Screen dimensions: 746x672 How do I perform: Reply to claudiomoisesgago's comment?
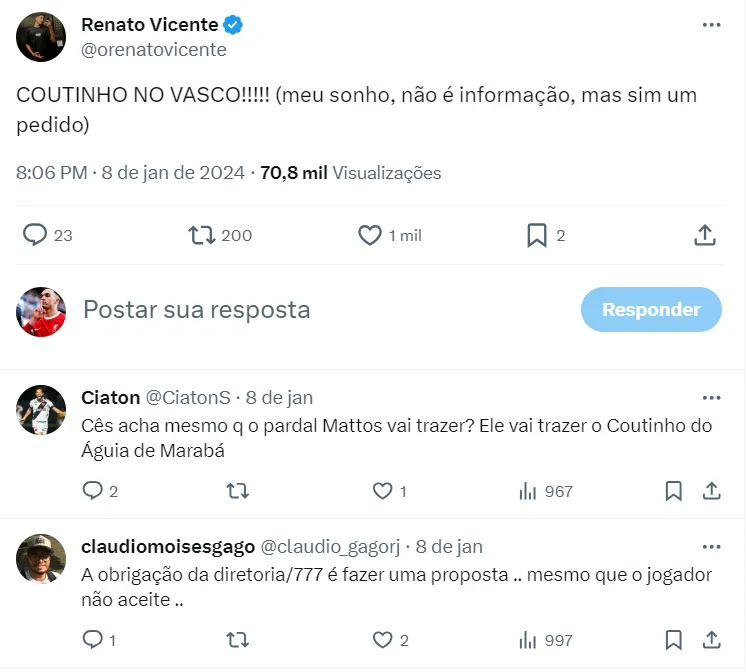coord(92,639)
